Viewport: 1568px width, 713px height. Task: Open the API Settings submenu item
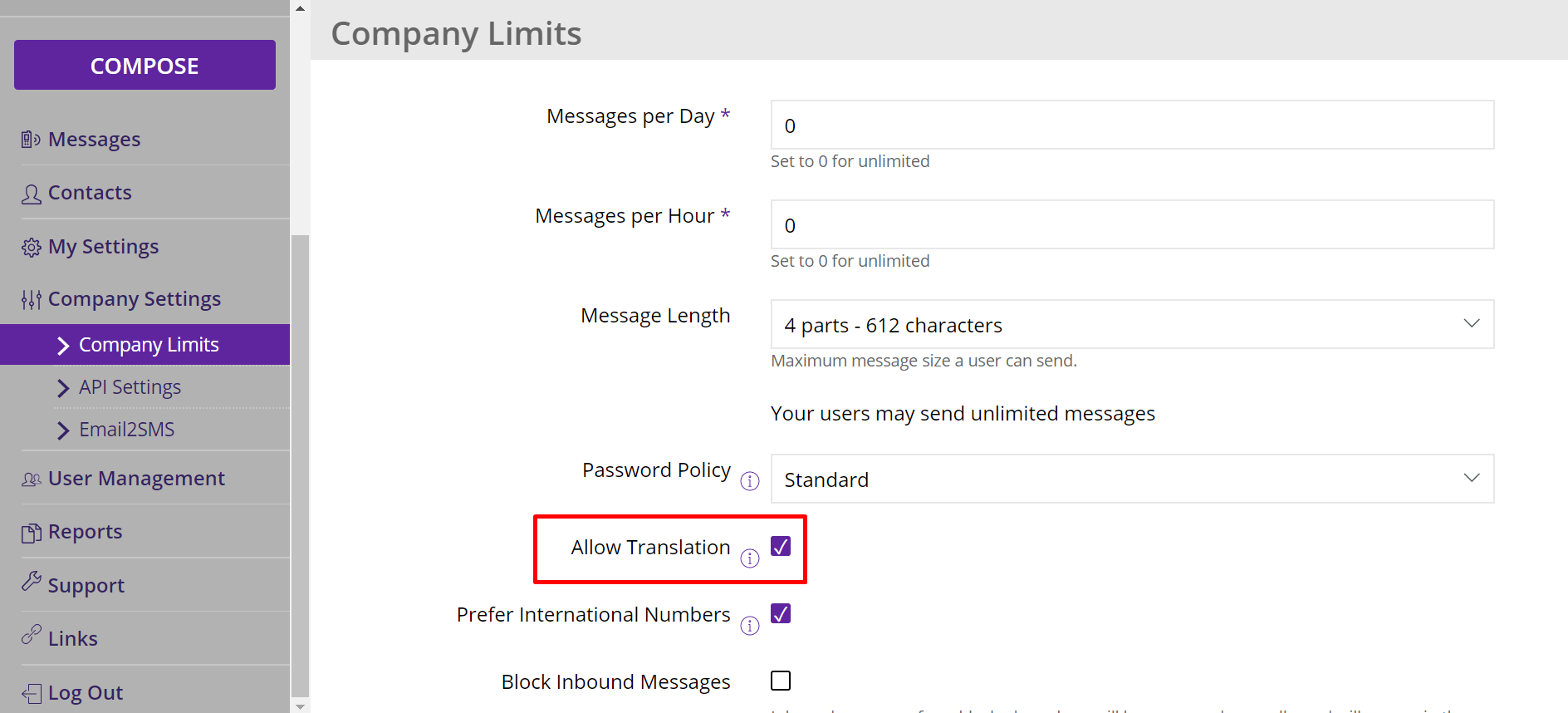coord(130,387)
